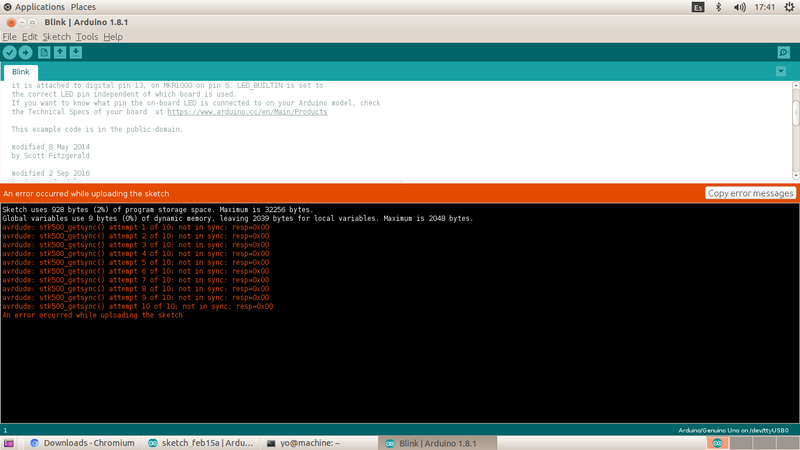Click the orange error status message
800x450 pixels.
tap(86, 193)
